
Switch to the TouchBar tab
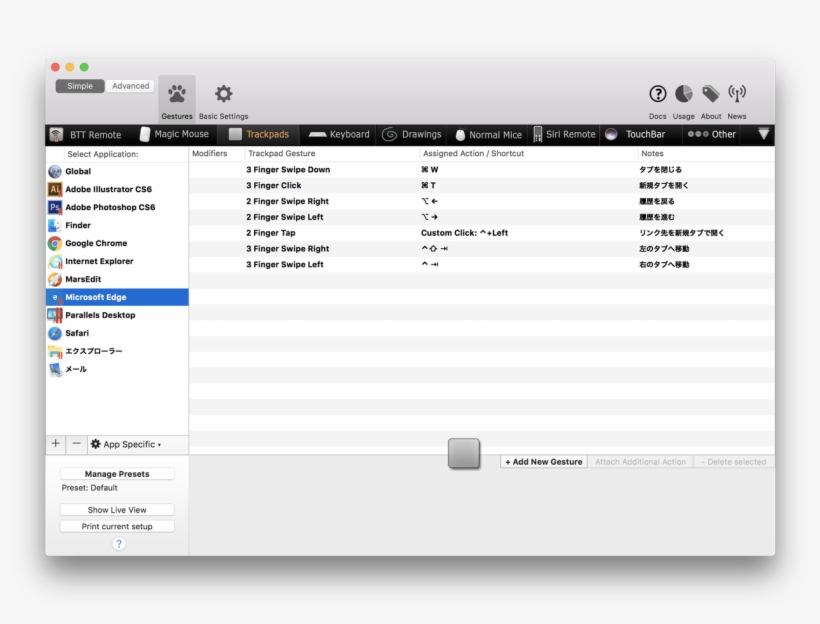(x=636, y=134)
